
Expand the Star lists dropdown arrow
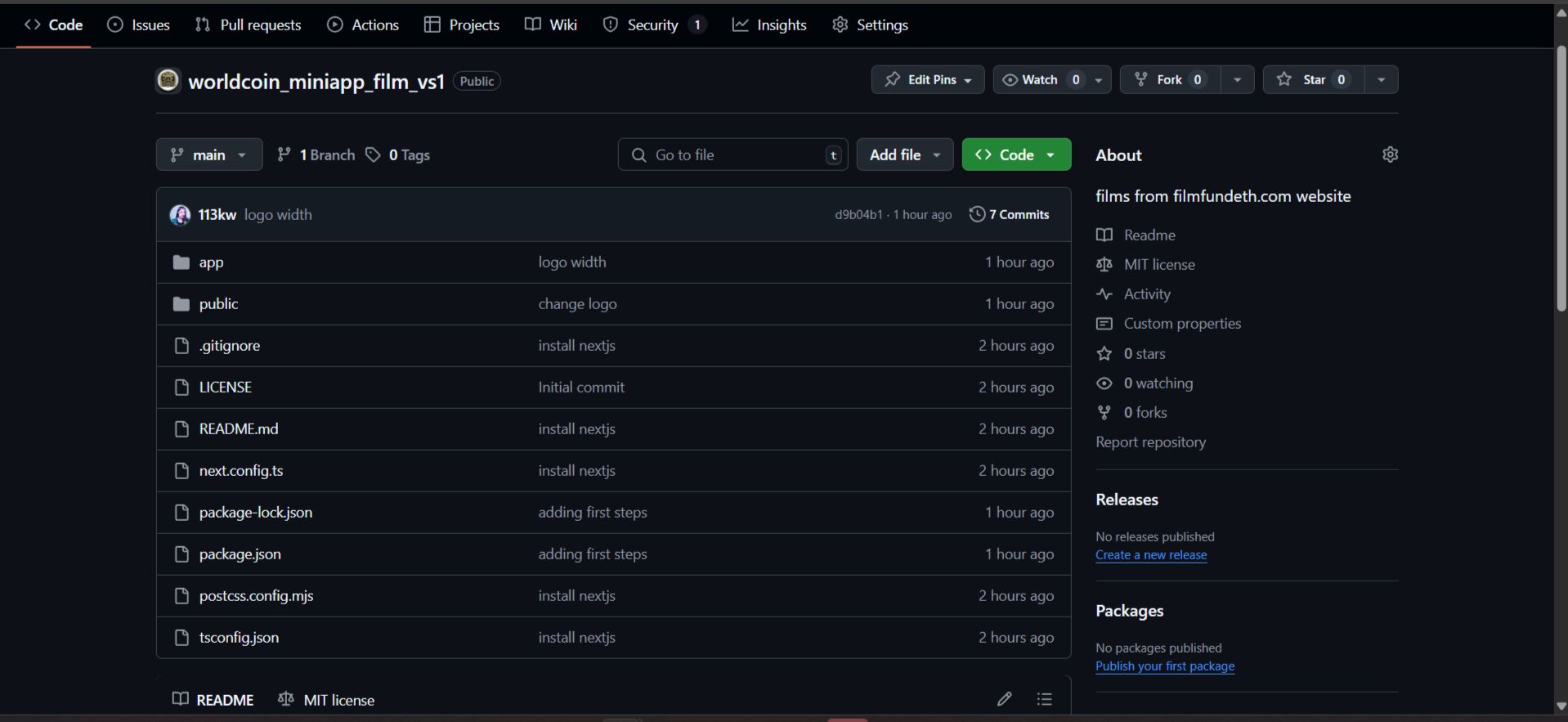coord(1382,79)
